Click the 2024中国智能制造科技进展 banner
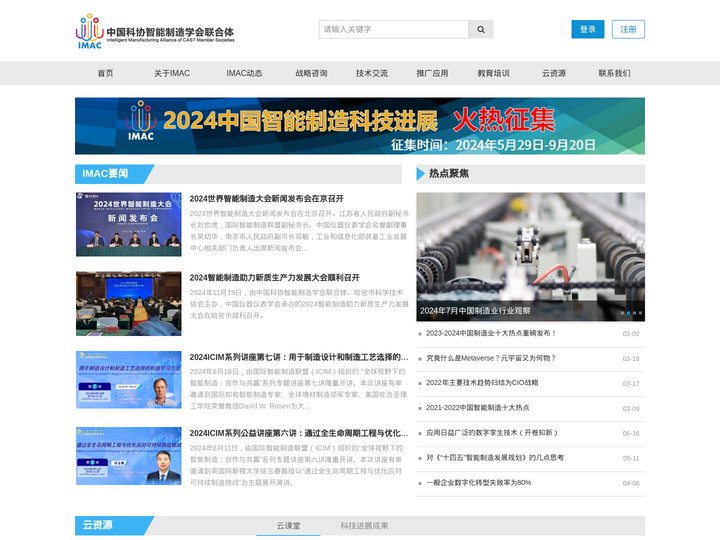The width and height of the screenshot is (720, 540). point(360,126)
